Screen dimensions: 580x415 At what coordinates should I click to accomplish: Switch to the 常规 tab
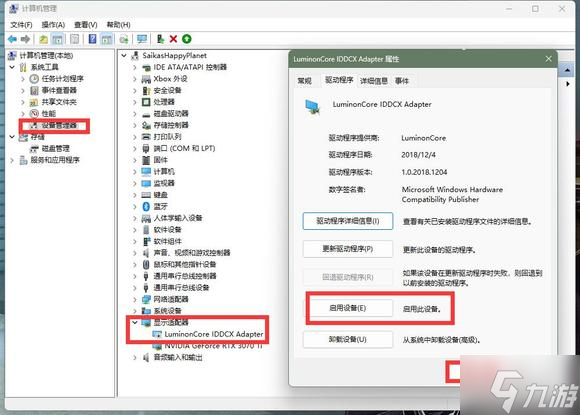305,80
